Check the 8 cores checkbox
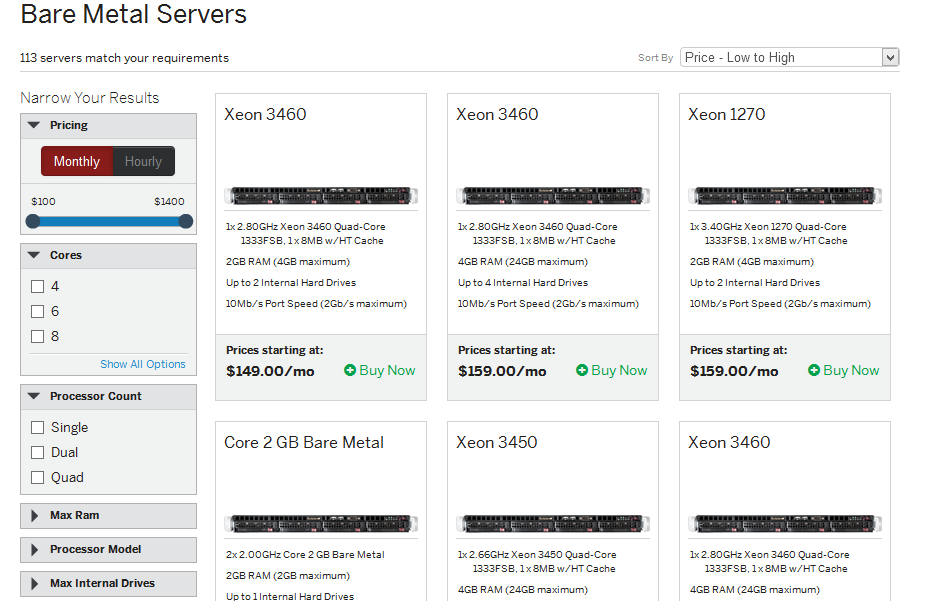Image resolution: width=928 pixels, height=601 pixels. tap(37, 336)
